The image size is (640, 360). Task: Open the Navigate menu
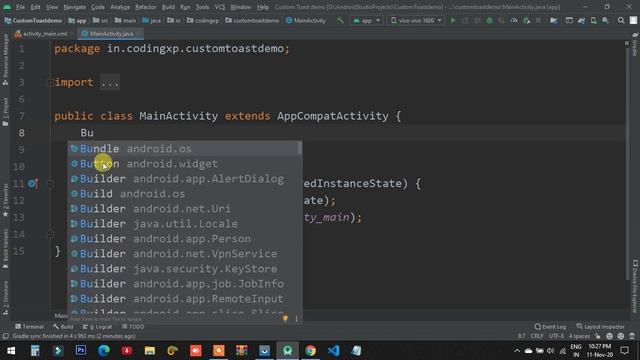point(75,7)
